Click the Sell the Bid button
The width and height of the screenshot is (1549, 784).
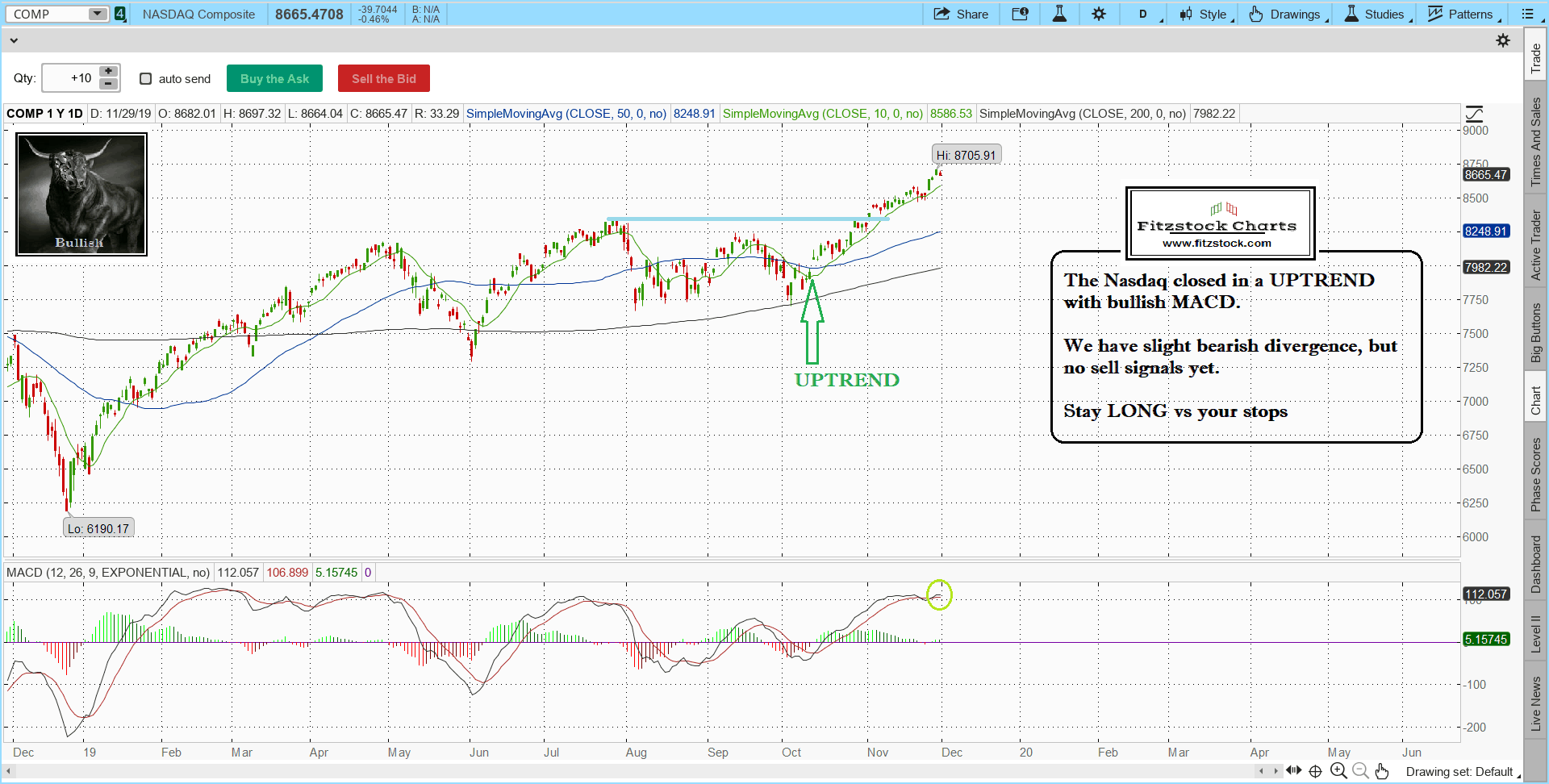click(383, 79)
